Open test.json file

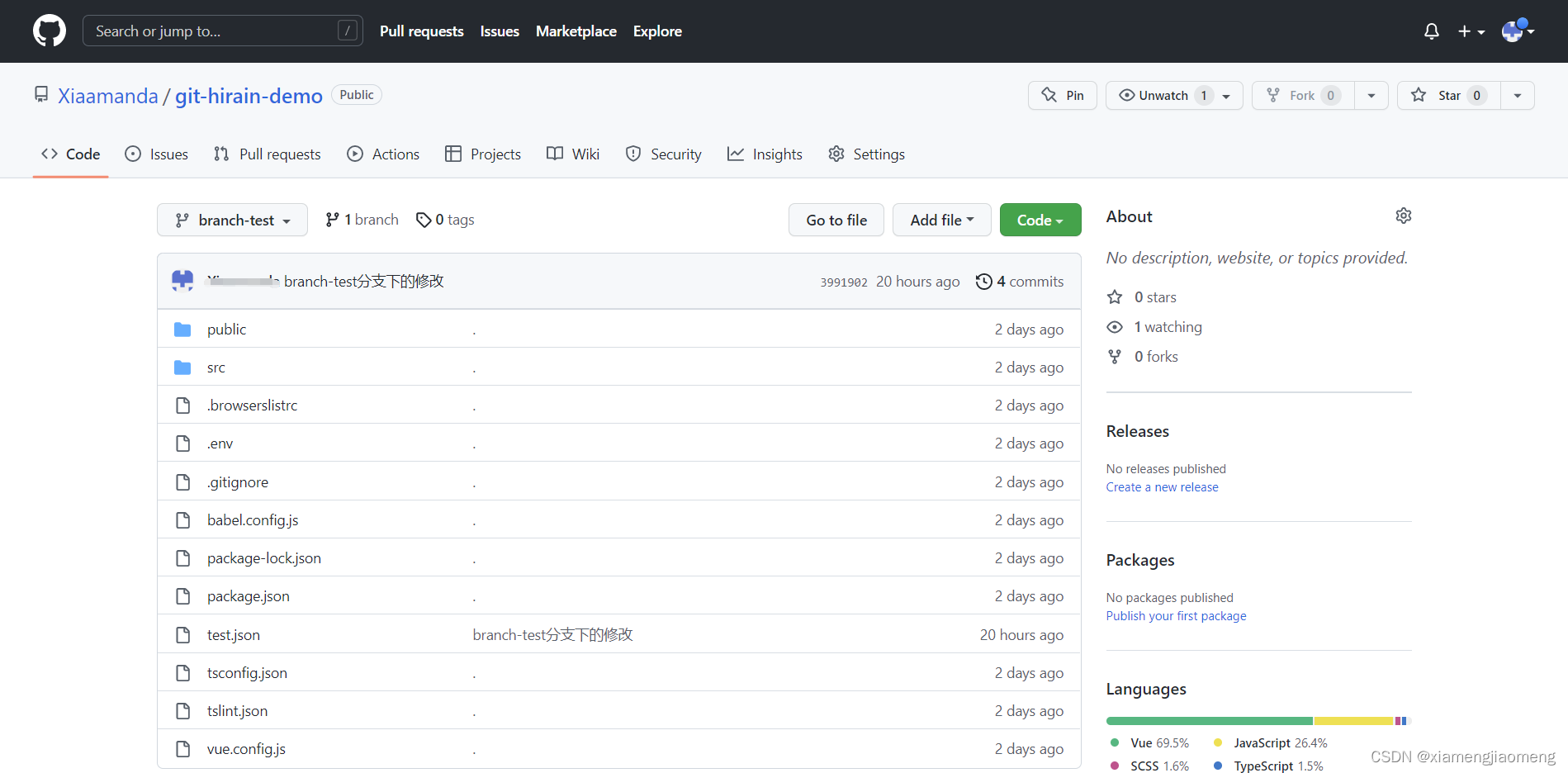pyautogui.click(x=234, y=635)
